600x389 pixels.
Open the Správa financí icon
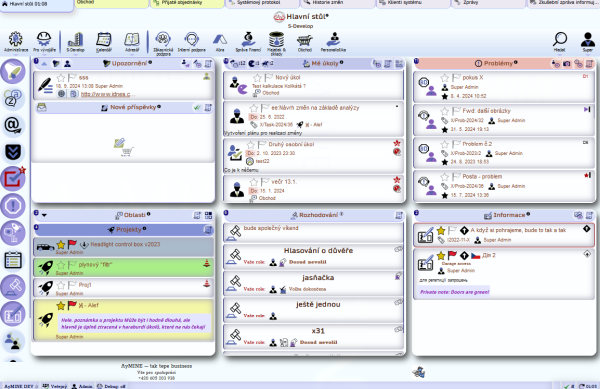[248, 39]
